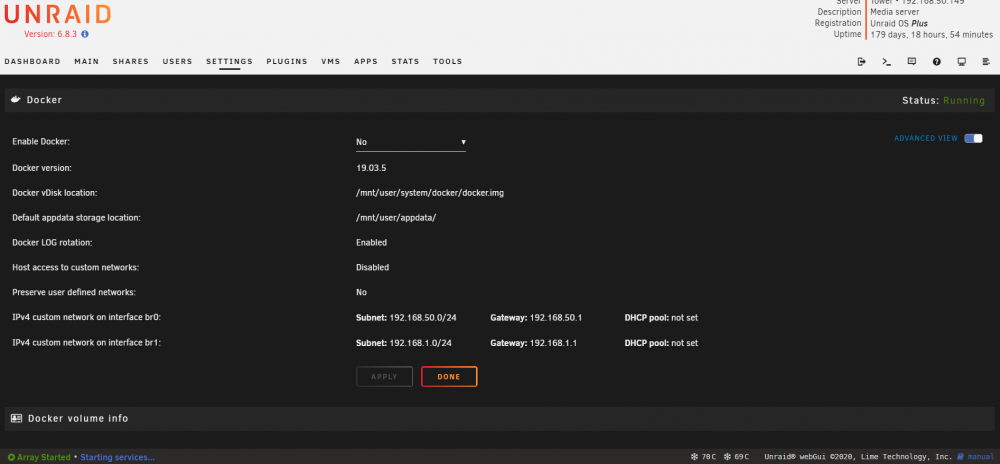Open the Main menu tab

pyautogui.click(x=87, y=62)
